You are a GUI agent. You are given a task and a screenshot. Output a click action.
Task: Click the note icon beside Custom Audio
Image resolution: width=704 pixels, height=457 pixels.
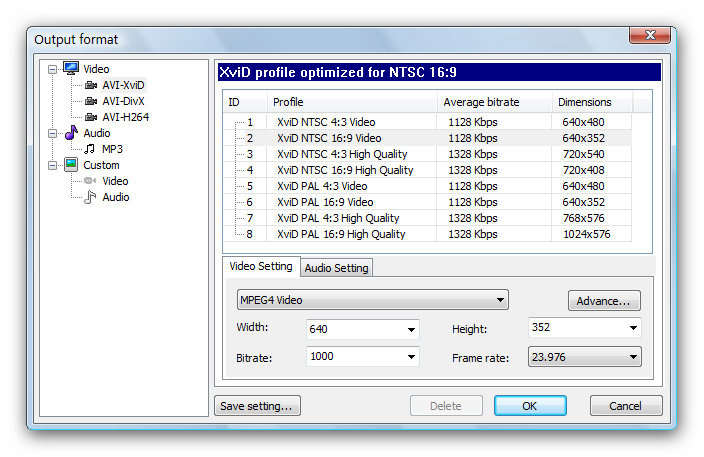(x=90, y=197)
